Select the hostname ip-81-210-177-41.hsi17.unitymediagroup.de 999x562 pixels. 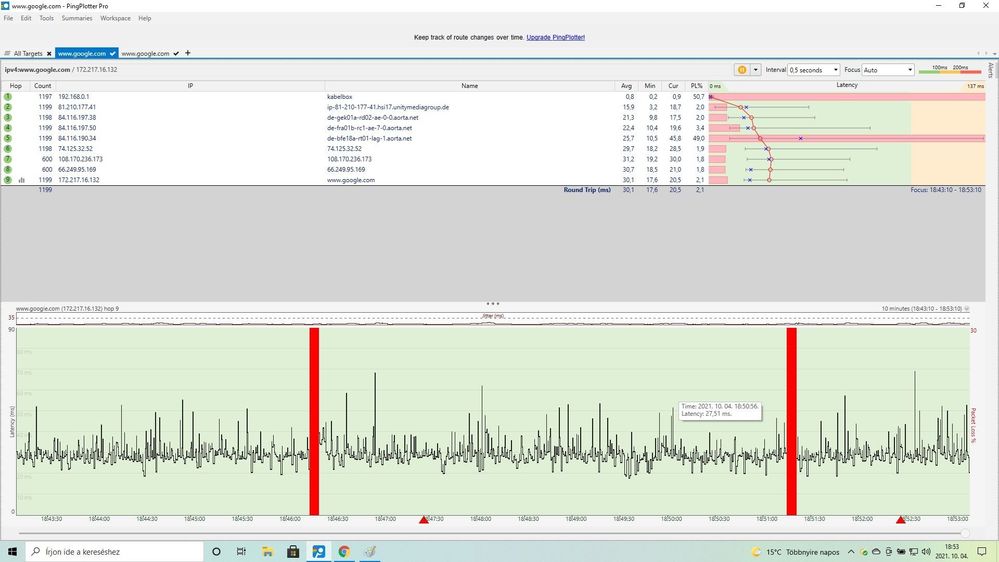(x=388, y=107)
